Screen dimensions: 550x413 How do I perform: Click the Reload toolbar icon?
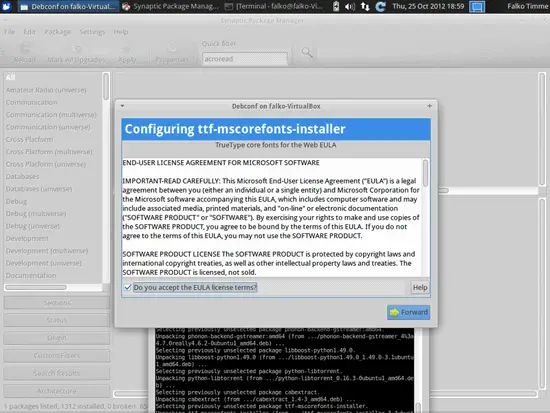coord(25,53)
